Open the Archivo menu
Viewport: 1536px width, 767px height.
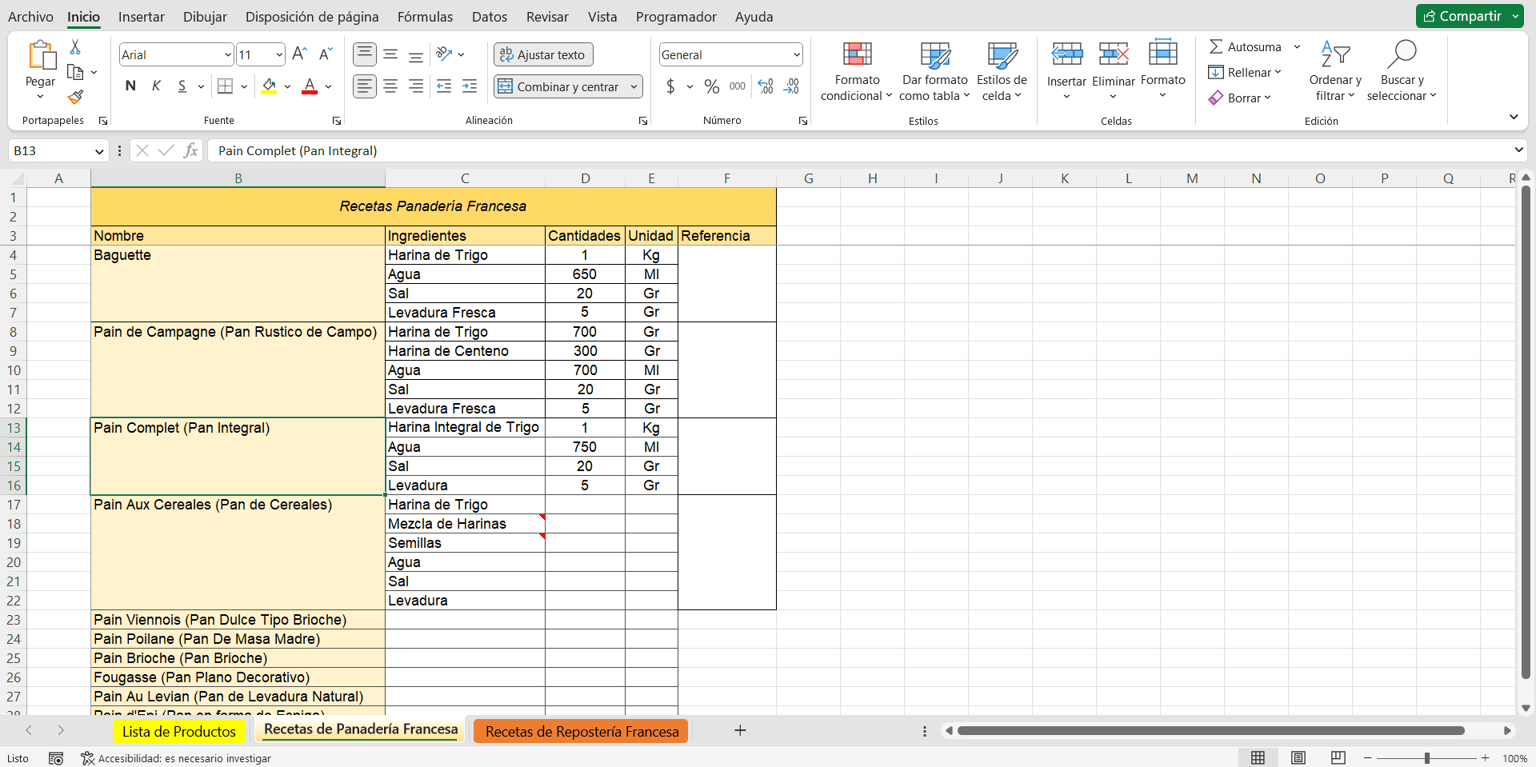(31, 17)
